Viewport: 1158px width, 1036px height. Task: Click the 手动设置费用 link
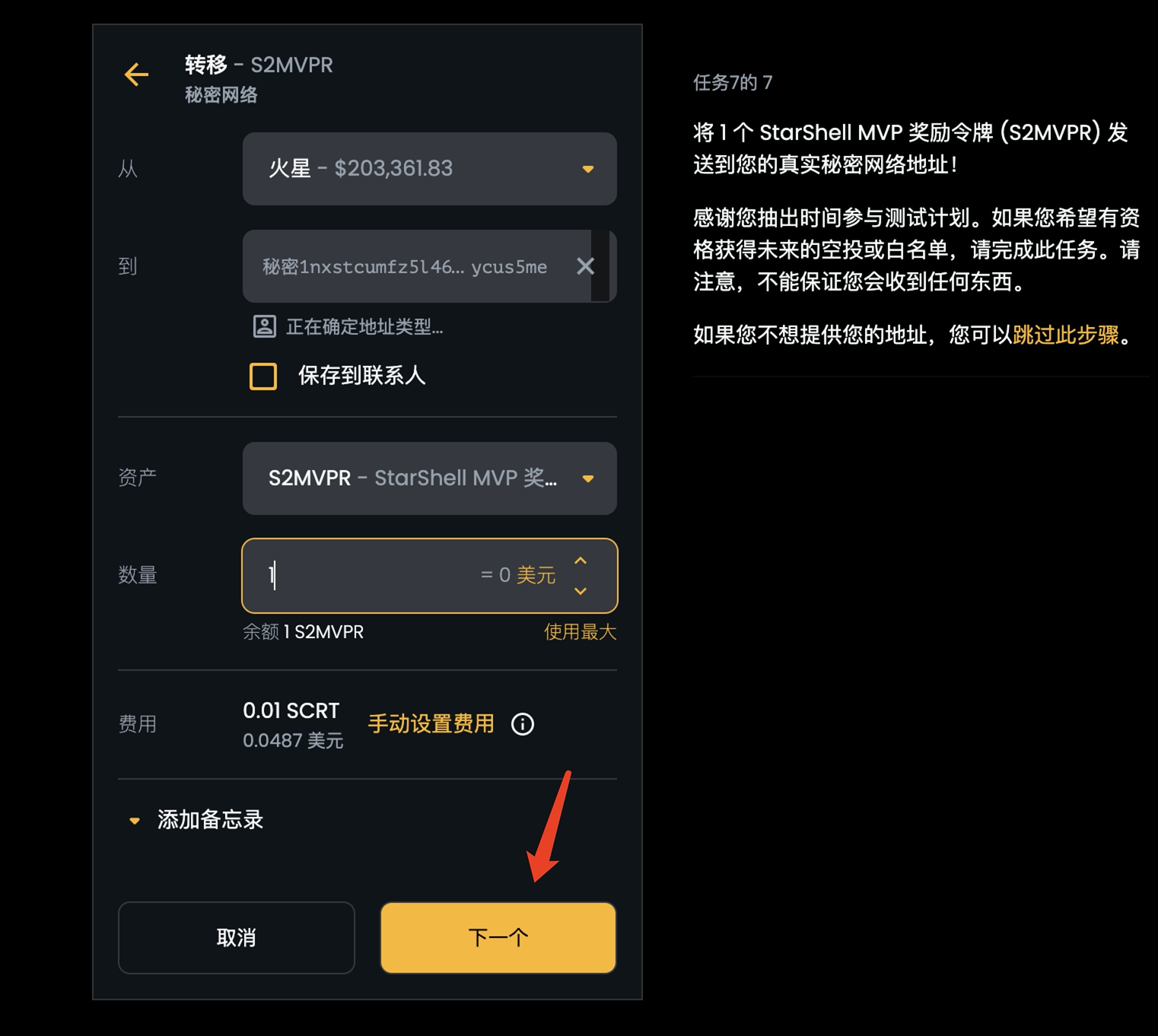(431, 724)
